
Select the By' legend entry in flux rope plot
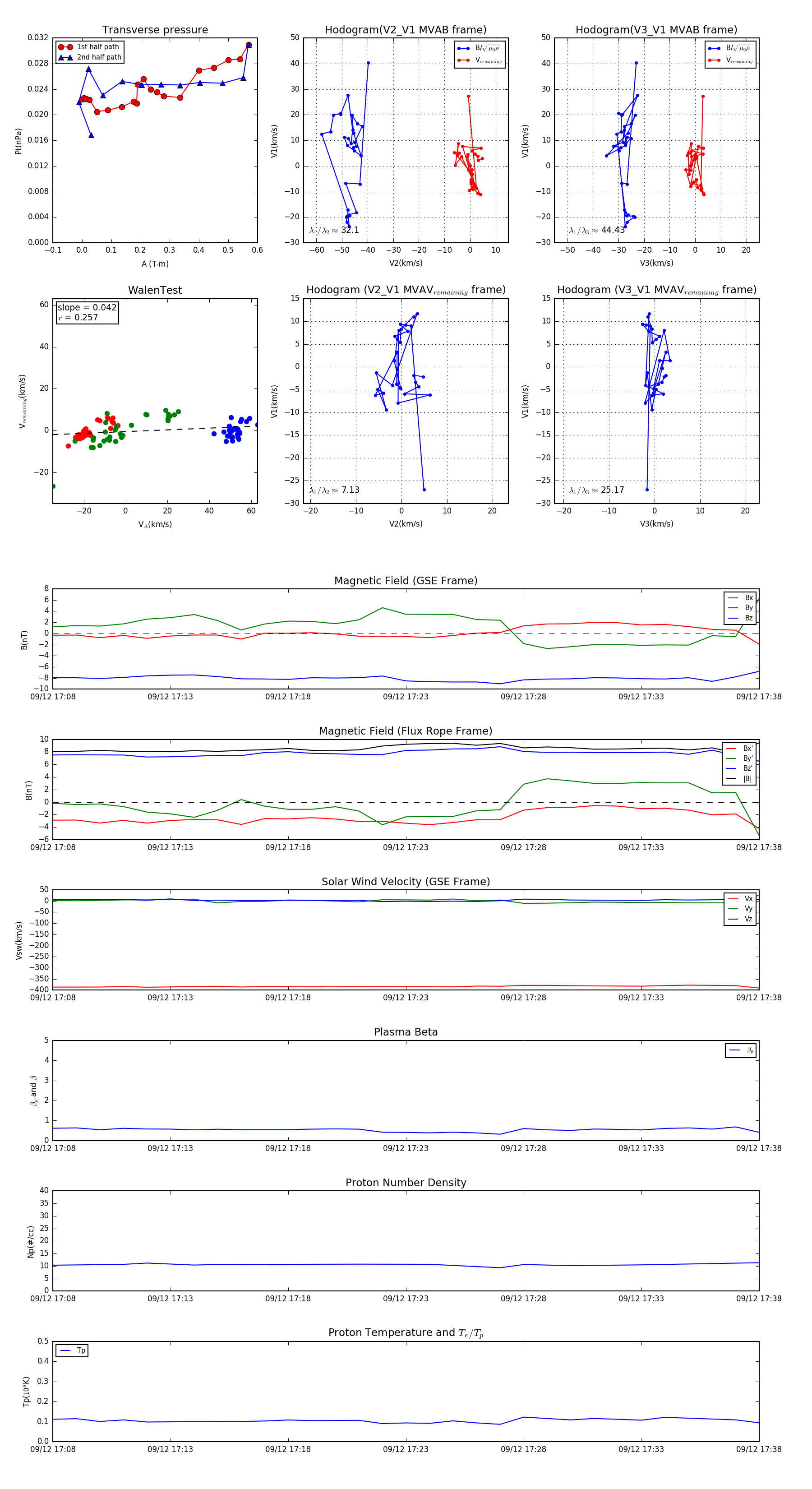pyautogui.click(x=739, y=758)
